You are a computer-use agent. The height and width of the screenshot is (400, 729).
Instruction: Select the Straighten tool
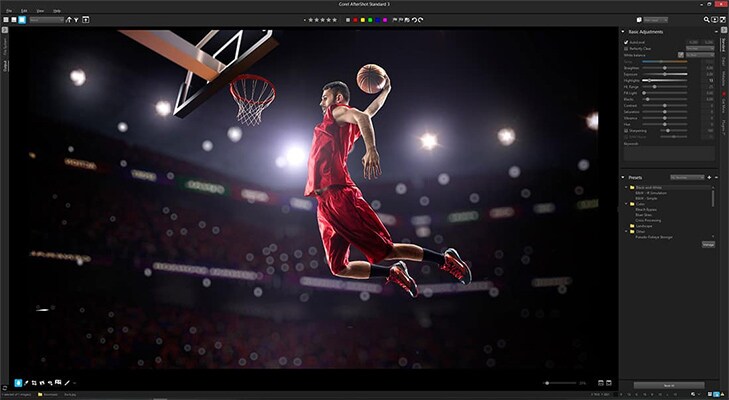click(42, 383)
